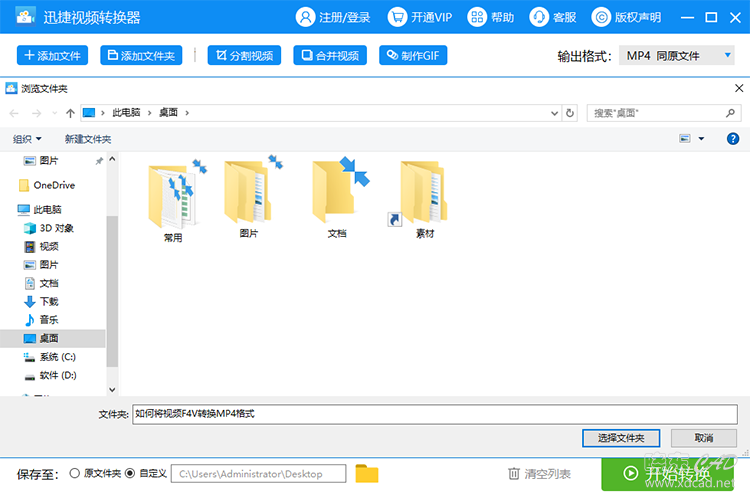The image size is (750, 498).
Task: Click the 选择文件夹 button
Action: 621,438
